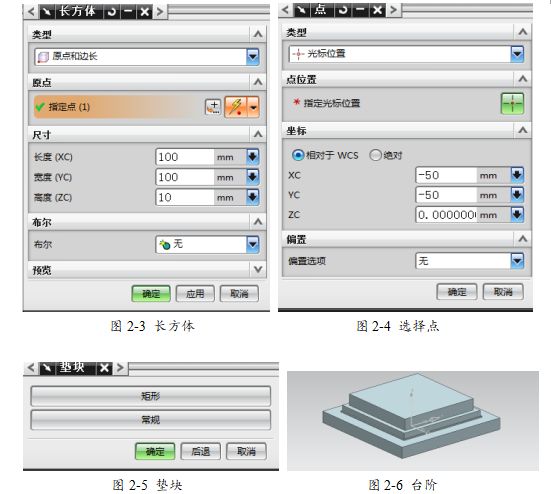This screenshot has height=494, width=551.
Task: Click the 高度 (ZC) value field
Action: pos(185,197)
